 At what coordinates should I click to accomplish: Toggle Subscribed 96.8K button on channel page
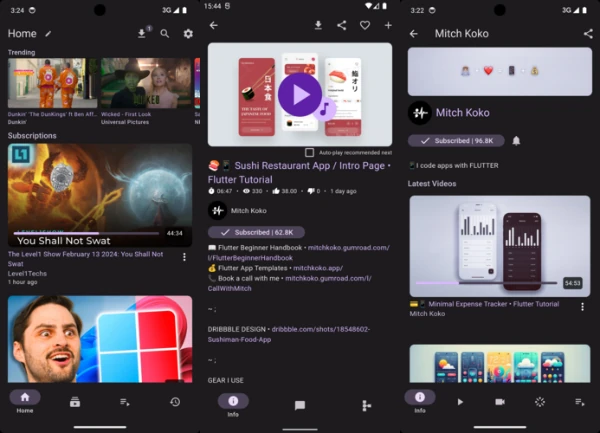pyautogui.click(x=456, y=141)
